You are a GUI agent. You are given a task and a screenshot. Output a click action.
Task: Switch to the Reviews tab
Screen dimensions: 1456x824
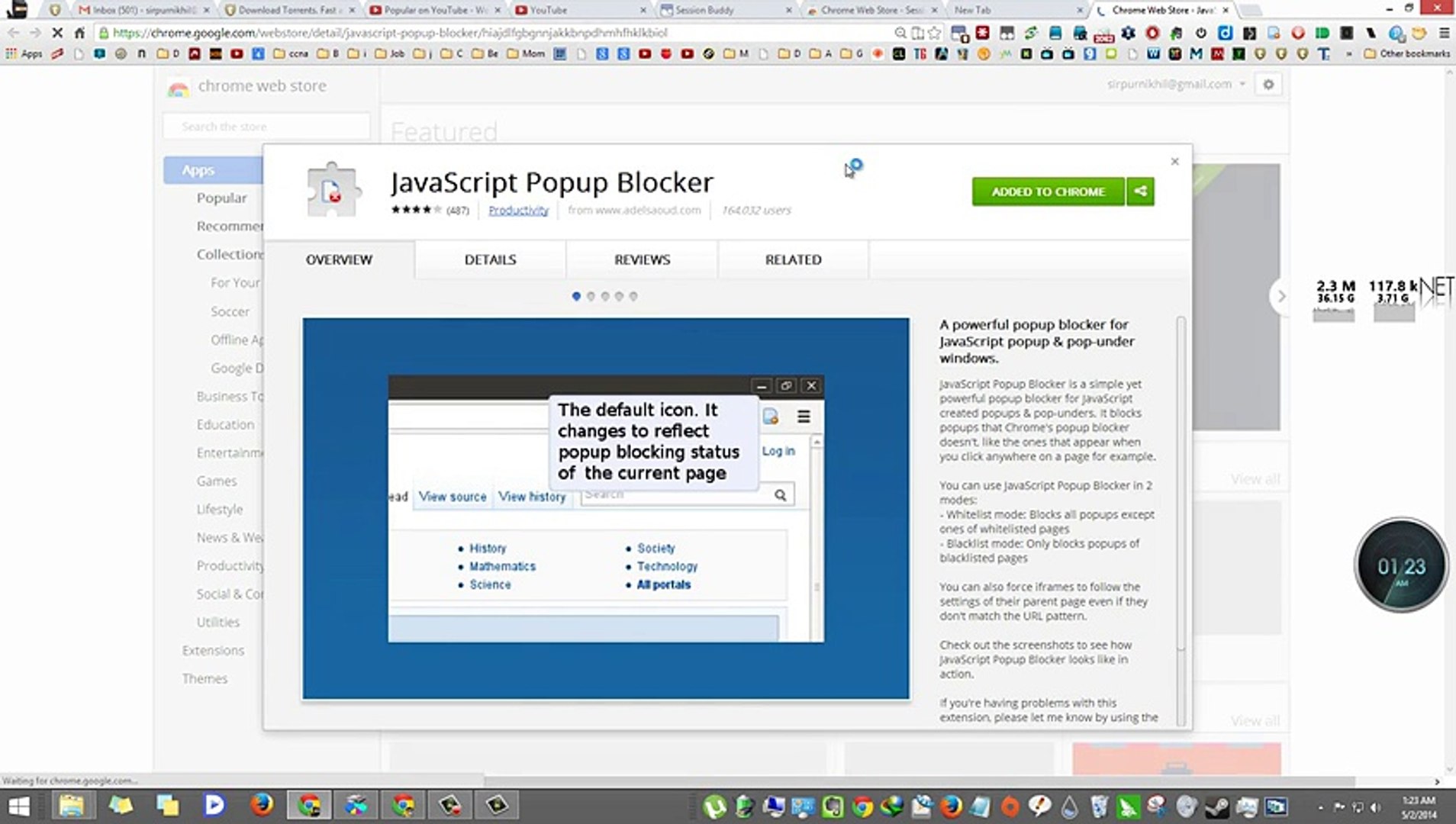tap(642, 259)
